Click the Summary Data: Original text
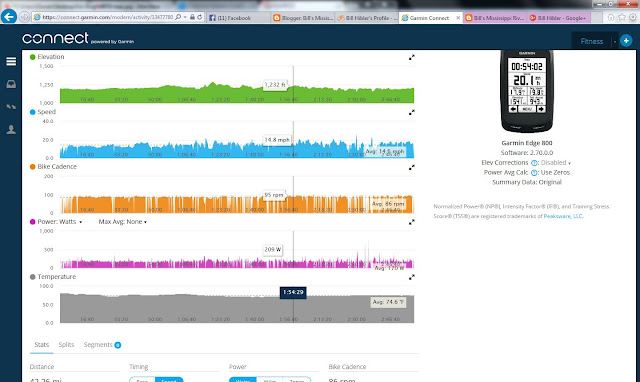Viewport: 640px width, 382px height. click(527, 182)
